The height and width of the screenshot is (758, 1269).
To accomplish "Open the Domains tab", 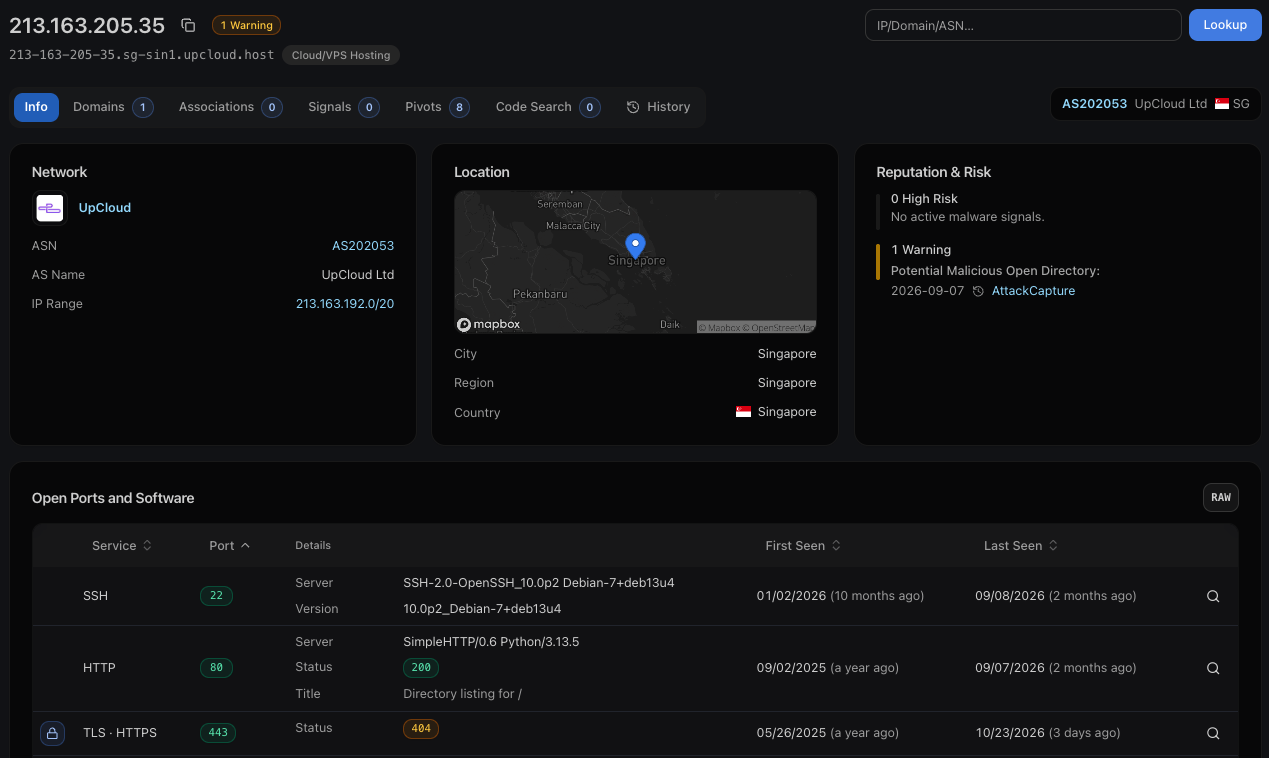I will click(x=113, y=107).
